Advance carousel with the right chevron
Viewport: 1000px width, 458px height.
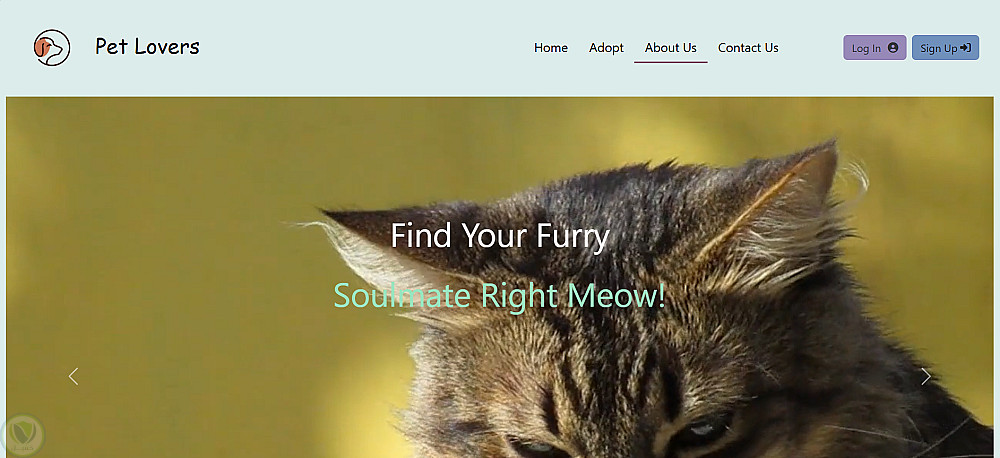click(x=925, y=376)
